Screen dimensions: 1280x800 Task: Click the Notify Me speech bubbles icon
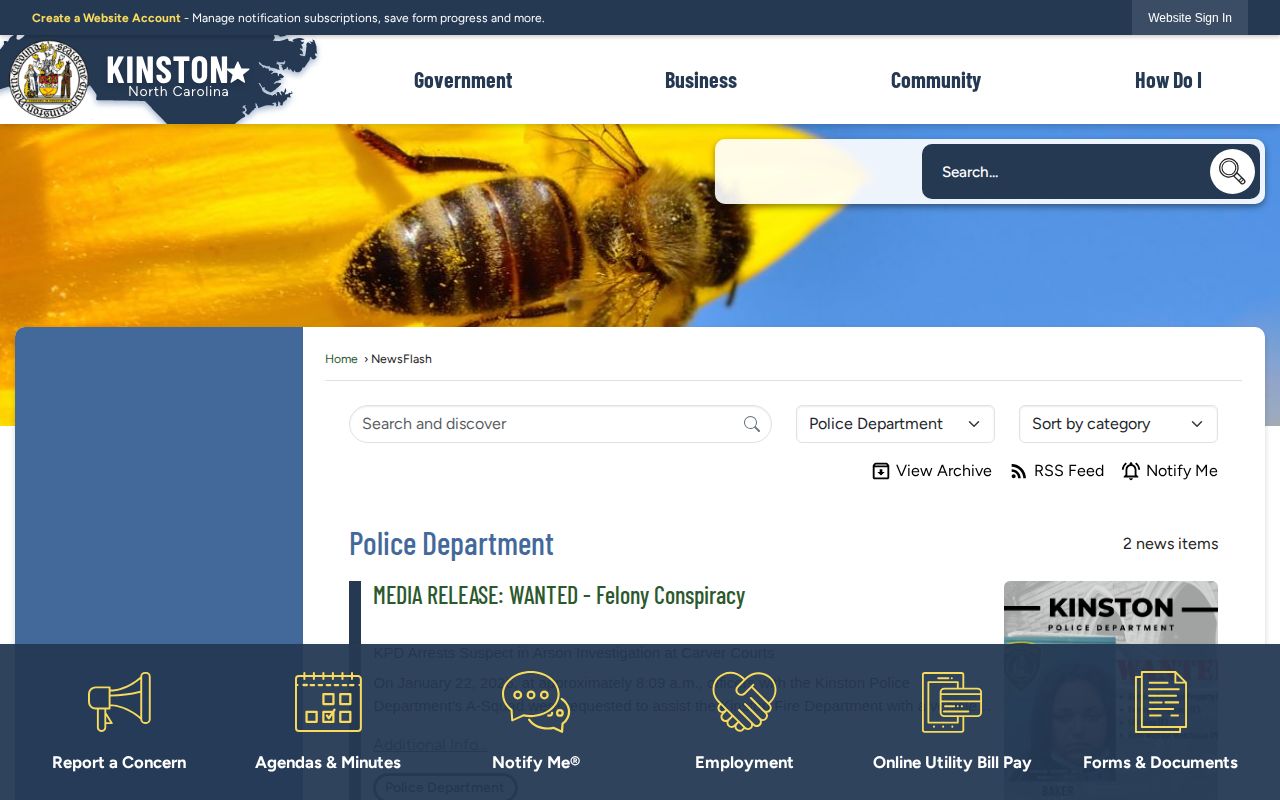point(536,701)
